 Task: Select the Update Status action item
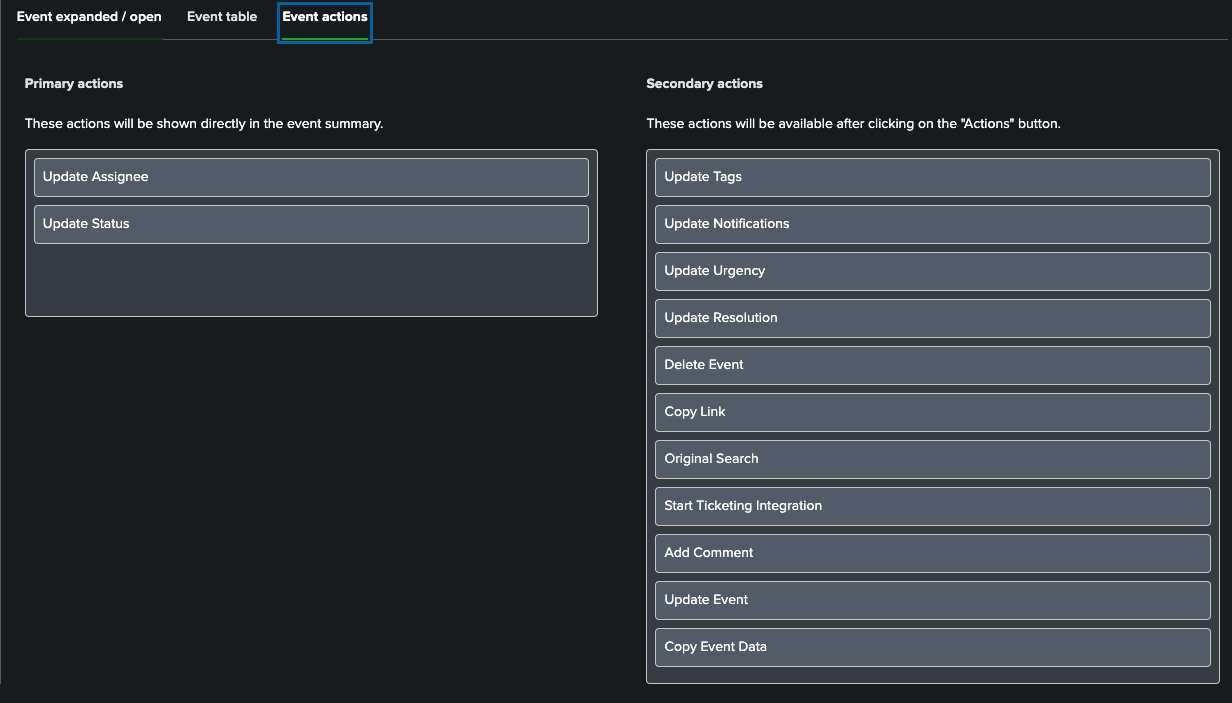coord(311,224)
